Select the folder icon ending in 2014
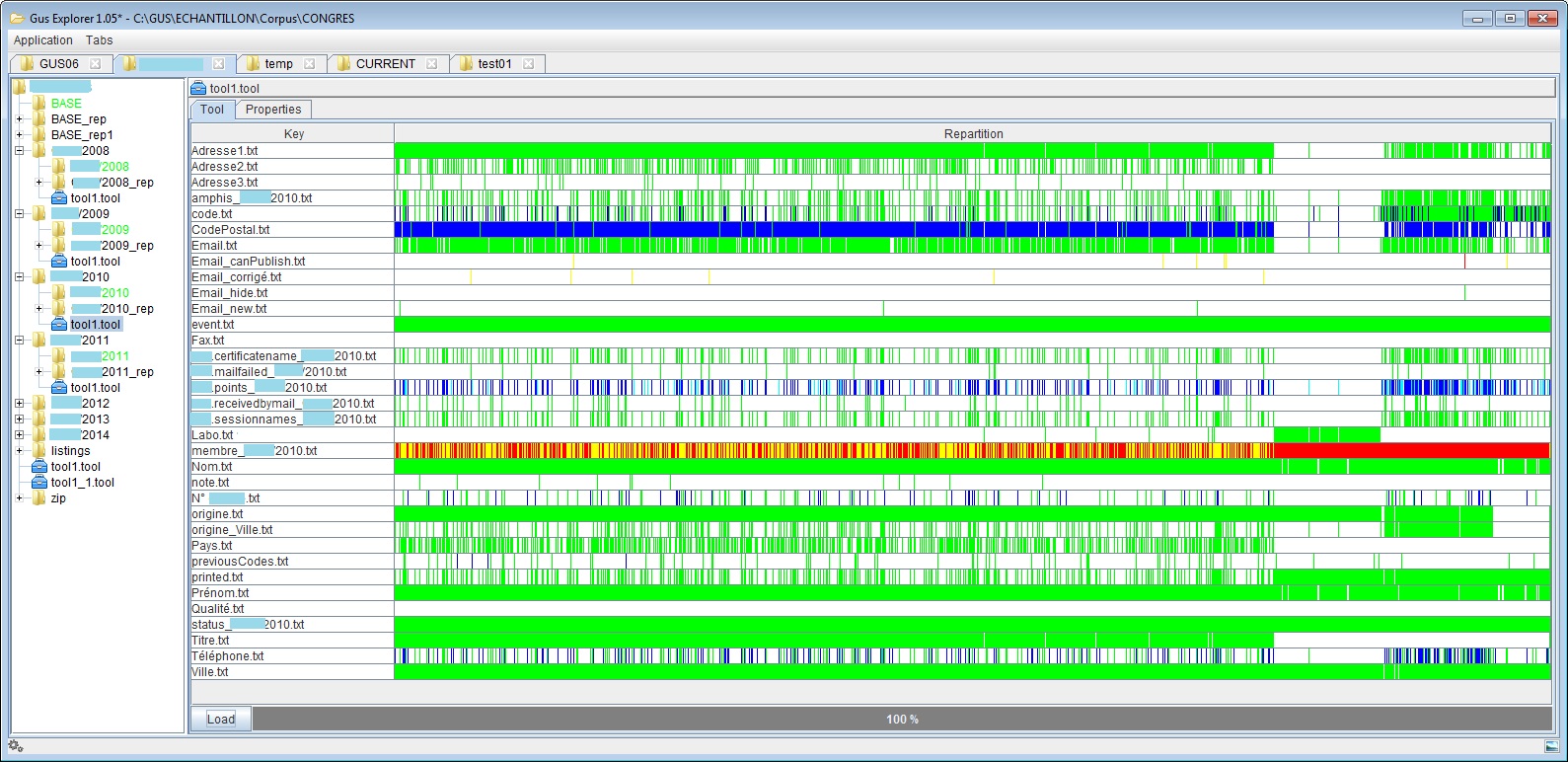 tap(38, 435)
